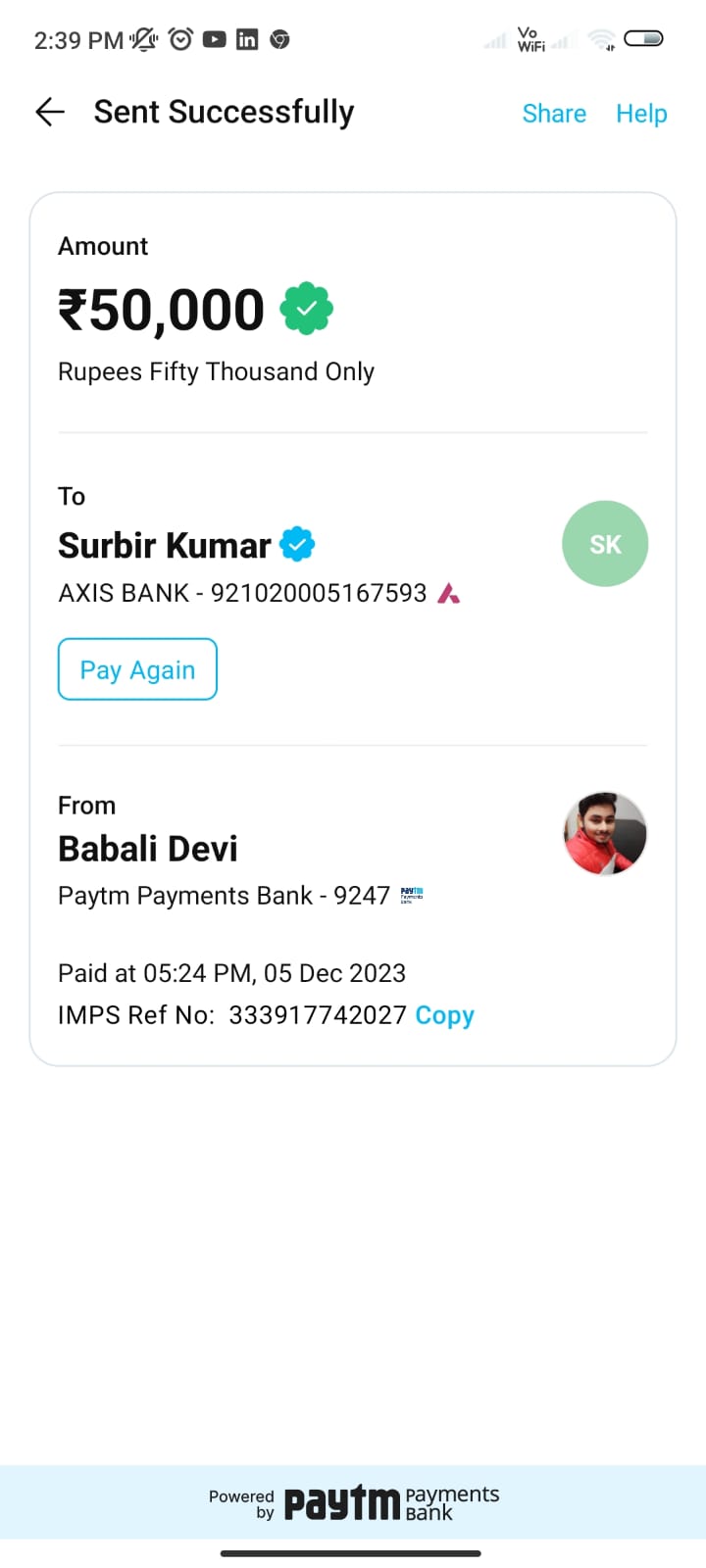Image resolution: width=706 pixels, height=1568 pixels.
Task: Tap the blue verified badge beside Surbir Kumar
Action: pyautogui.click(x=297, y=544)
